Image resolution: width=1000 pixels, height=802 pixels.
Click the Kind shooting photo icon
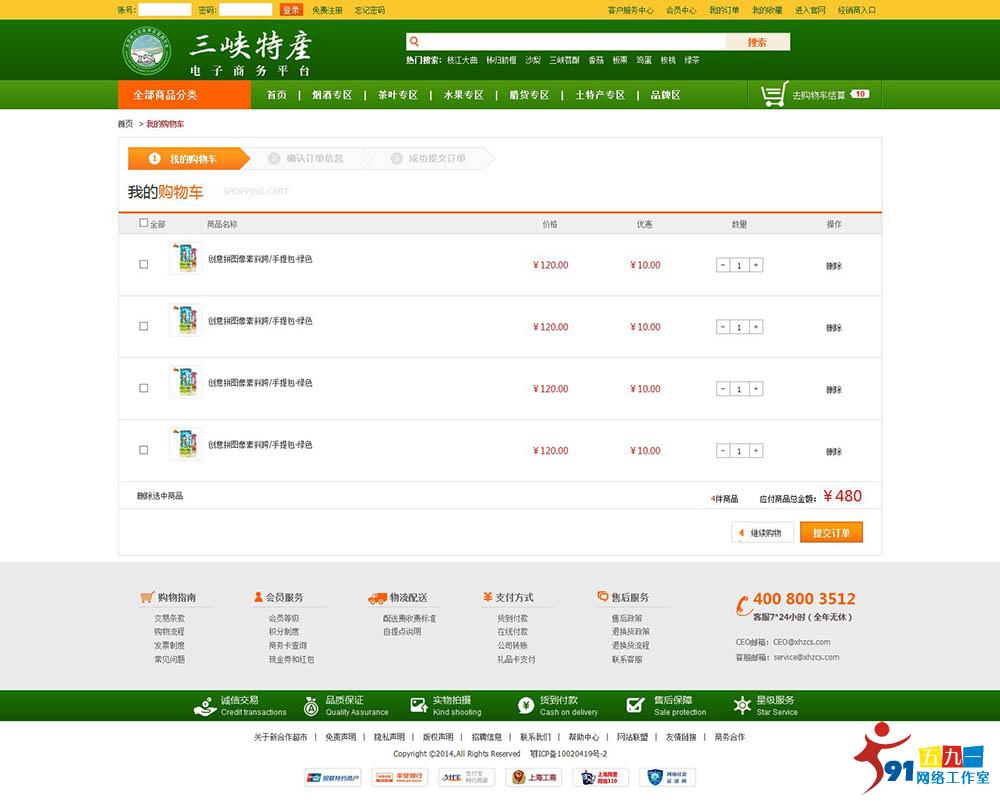(x=419, y=706)
